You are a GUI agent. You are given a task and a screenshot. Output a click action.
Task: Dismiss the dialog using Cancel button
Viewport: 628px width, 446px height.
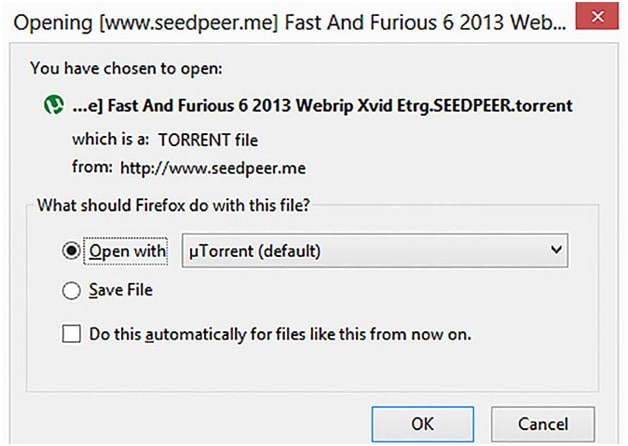[x=543, y=424]
